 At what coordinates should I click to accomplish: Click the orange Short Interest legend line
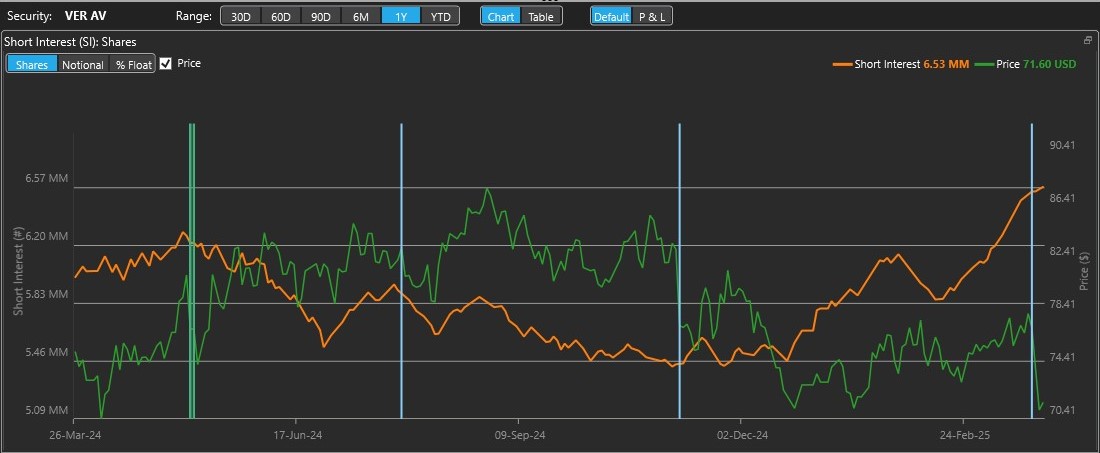coord(841,65)
